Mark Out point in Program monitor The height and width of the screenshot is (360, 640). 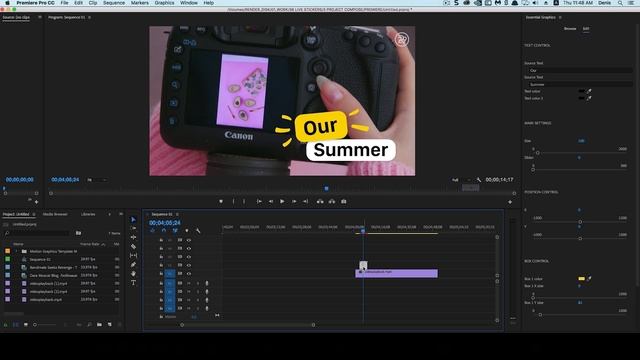(244, 201)
